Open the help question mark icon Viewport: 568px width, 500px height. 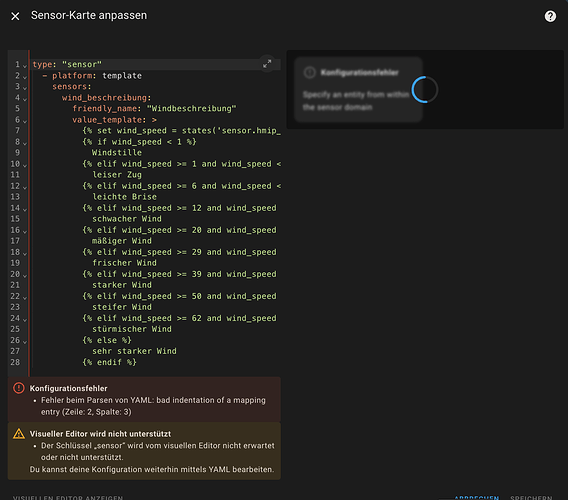click(550, 16)
